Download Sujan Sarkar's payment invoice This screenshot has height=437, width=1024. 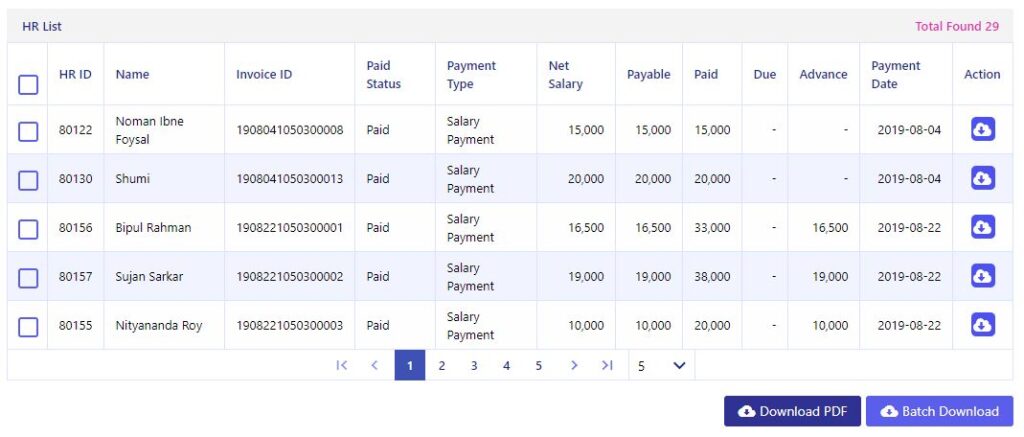click(982, 276)
